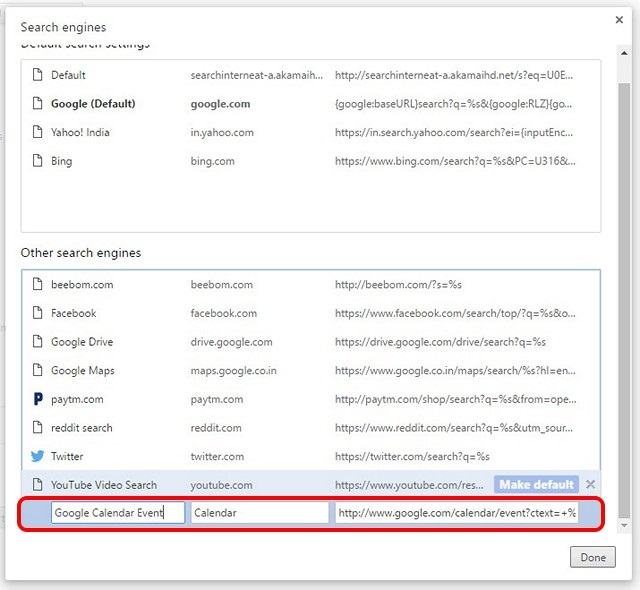The image size is (640, 590).
Task: Select the YouTube Video Search entry name
Action: (x=104, y=485)
